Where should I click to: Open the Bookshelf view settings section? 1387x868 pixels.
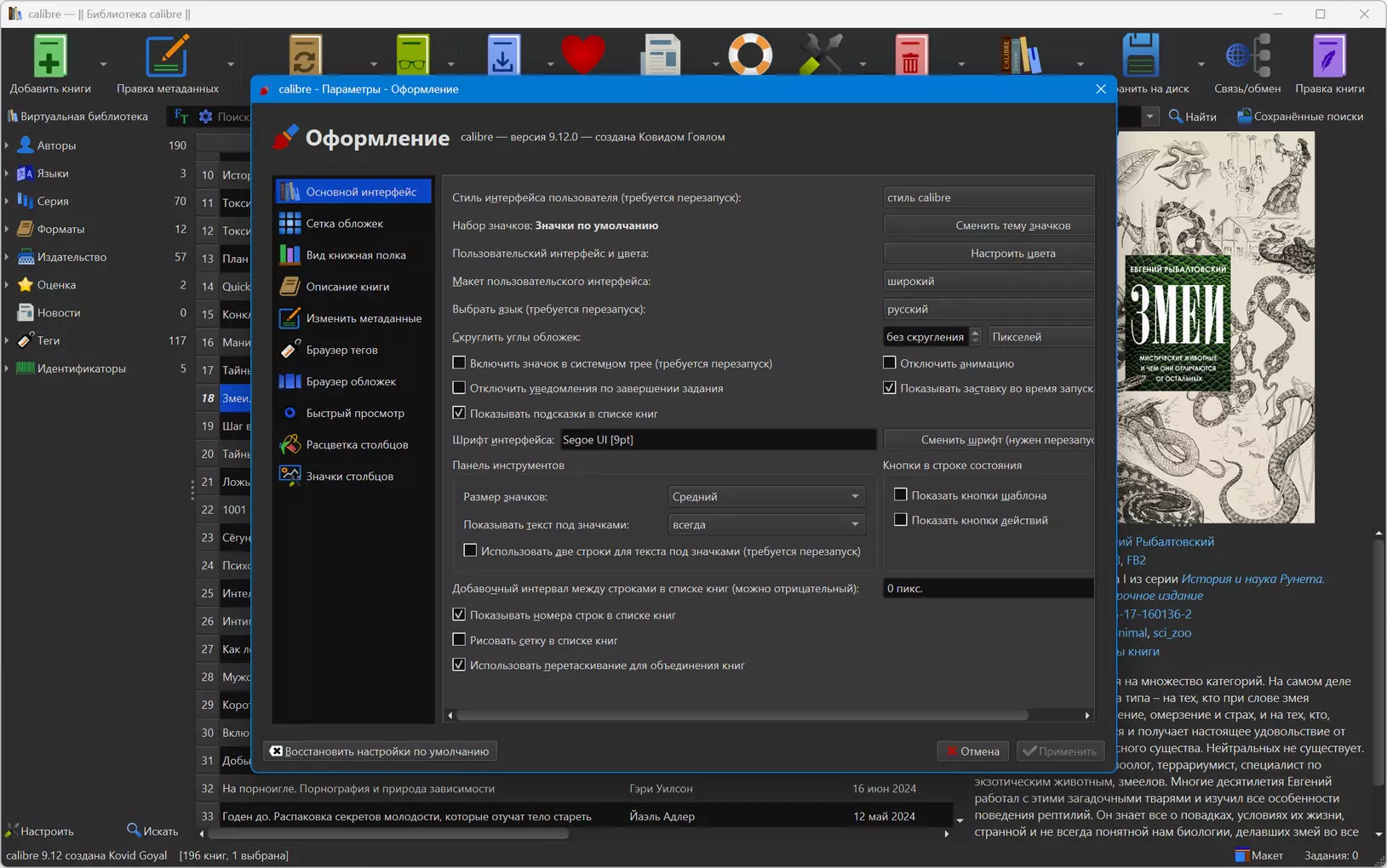point(353,254)
